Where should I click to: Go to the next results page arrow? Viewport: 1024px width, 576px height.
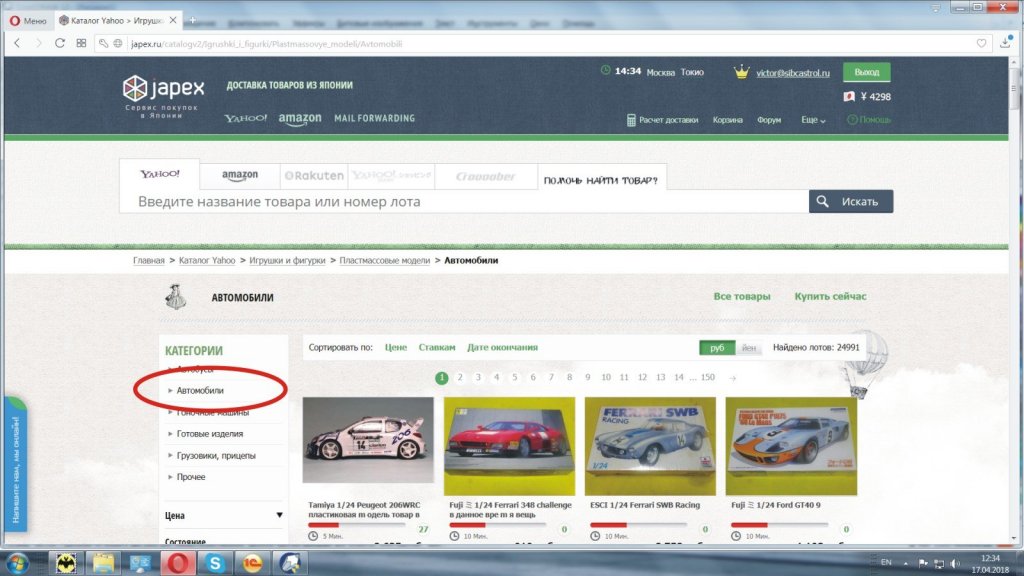point(733,378)
